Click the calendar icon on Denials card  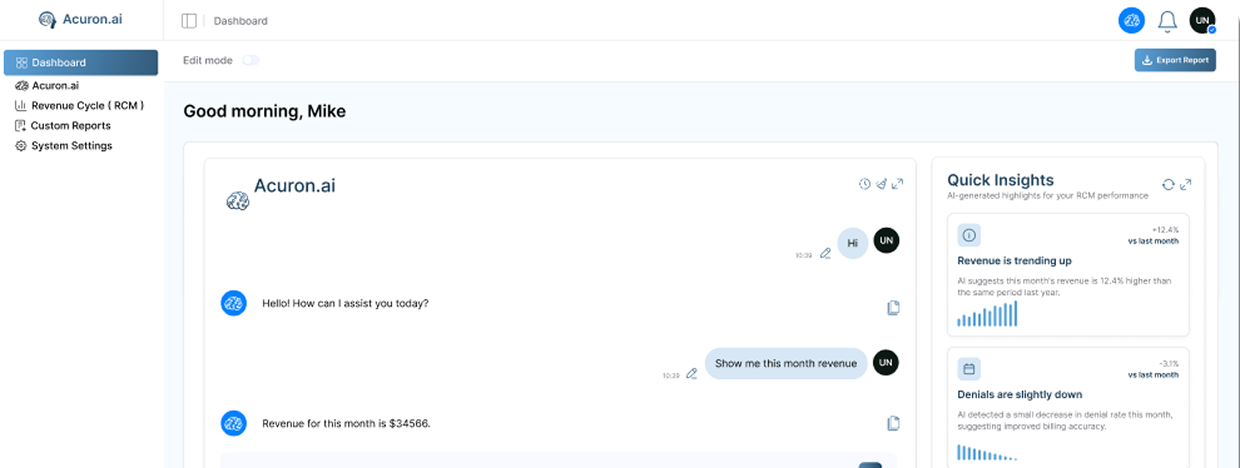969,369
